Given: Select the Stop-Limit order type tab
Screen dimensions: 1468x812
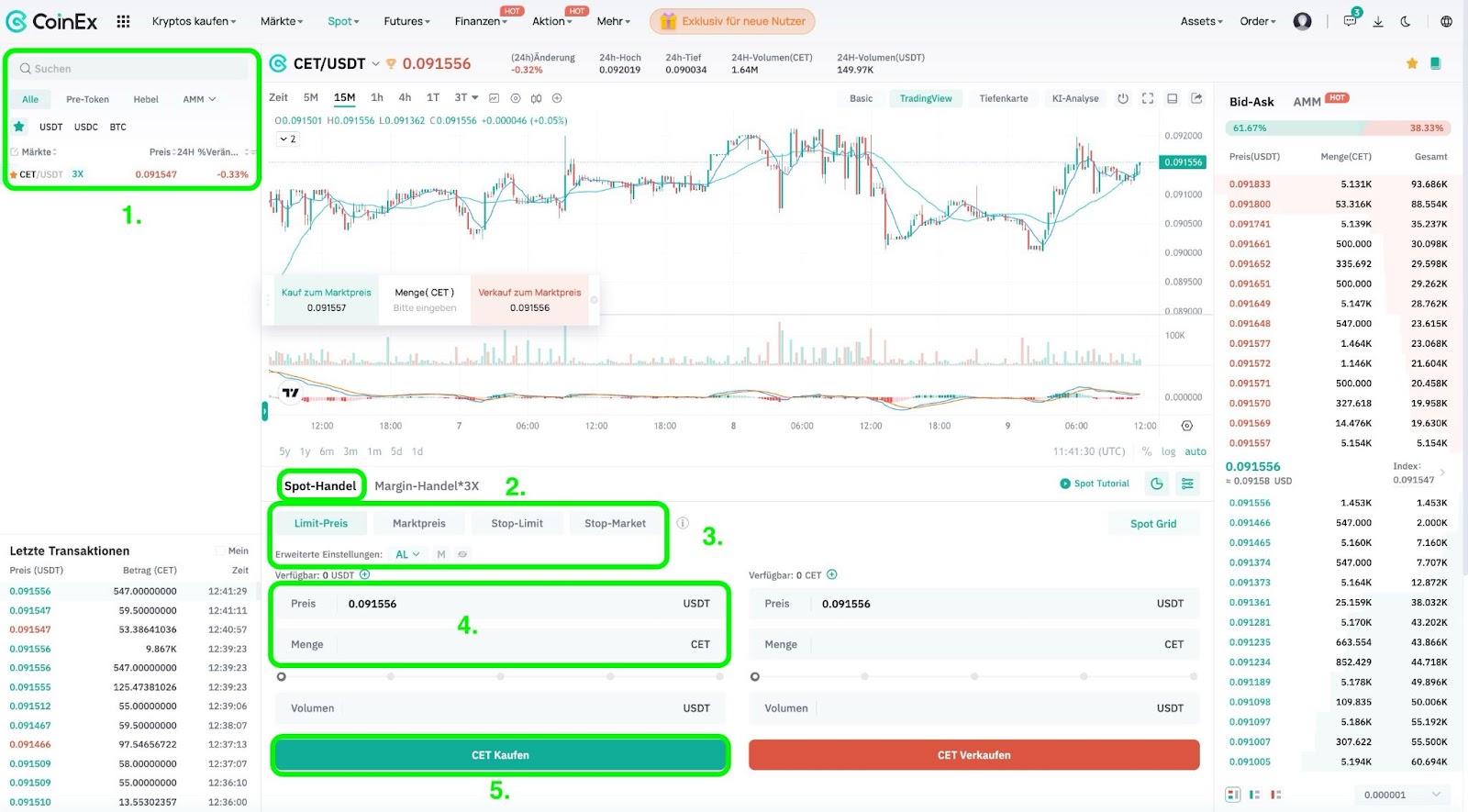Looking at the screenshot, I should 517,523.
